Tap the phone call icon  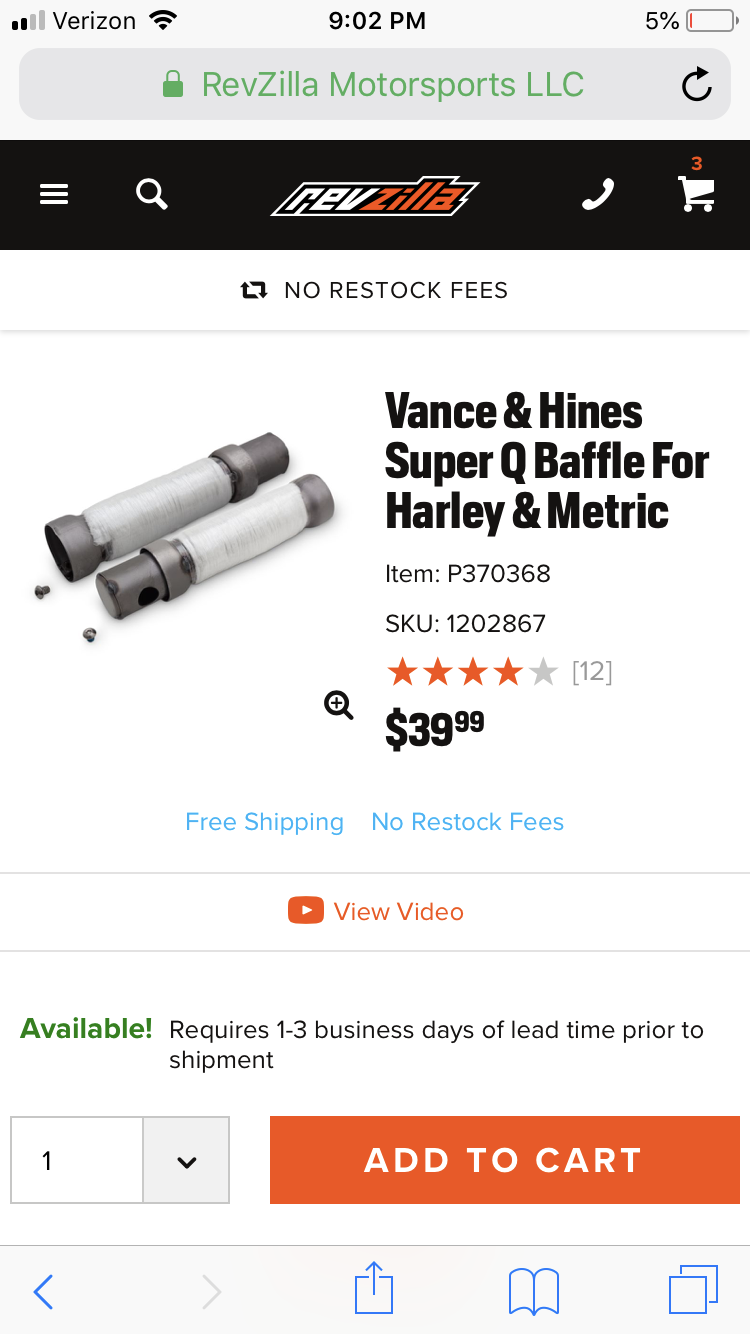(x=598, y=194)
